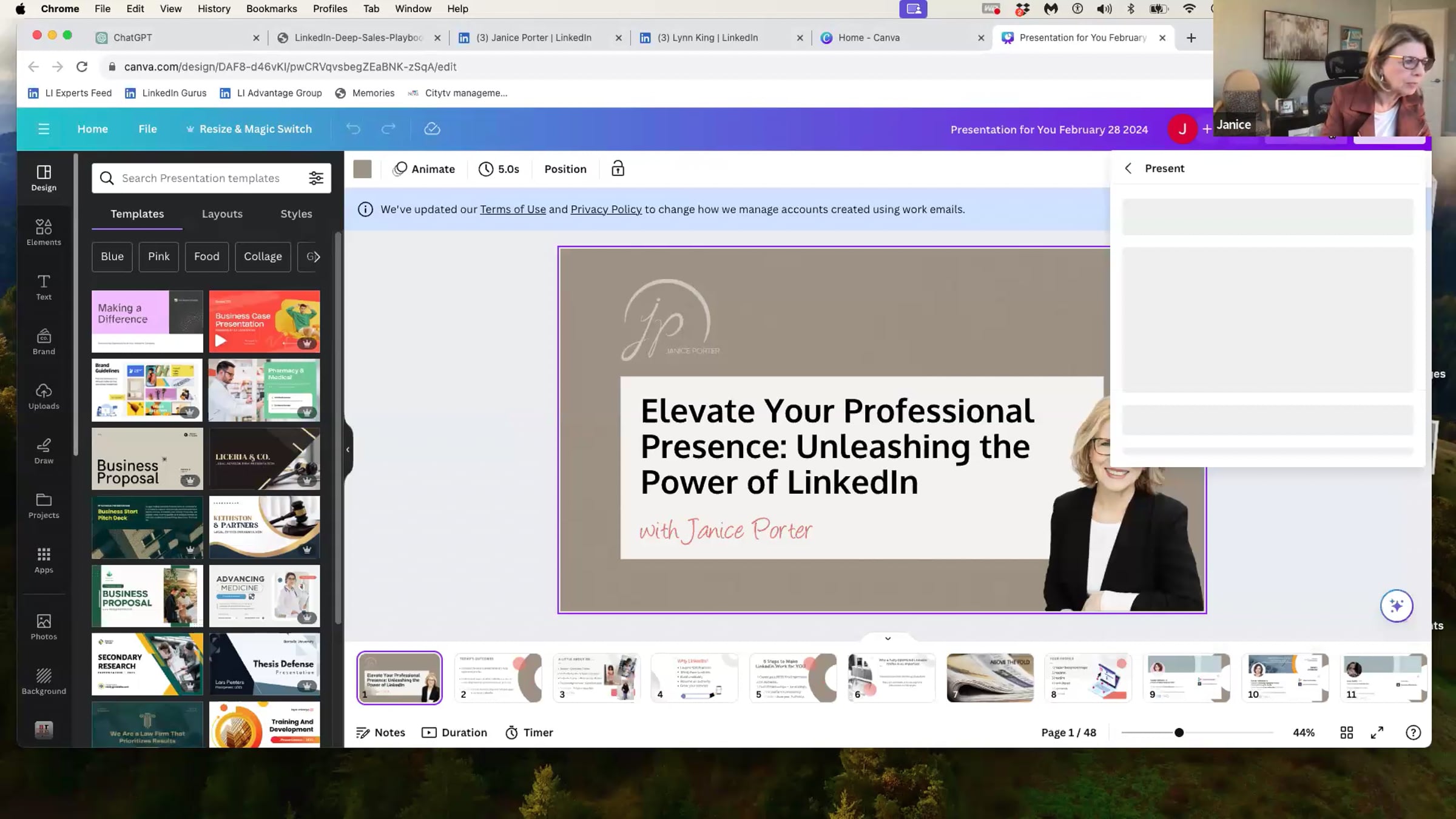
Task: Go back from Present panel
Action: click(1128, 169)
